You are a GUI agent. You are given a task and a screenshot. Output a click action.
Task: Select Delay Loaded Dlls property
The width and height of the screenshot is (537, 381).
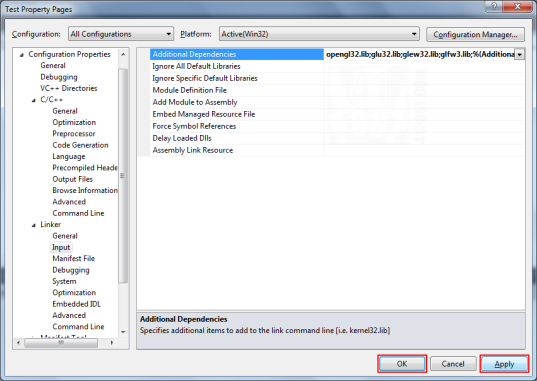point(182,138)
